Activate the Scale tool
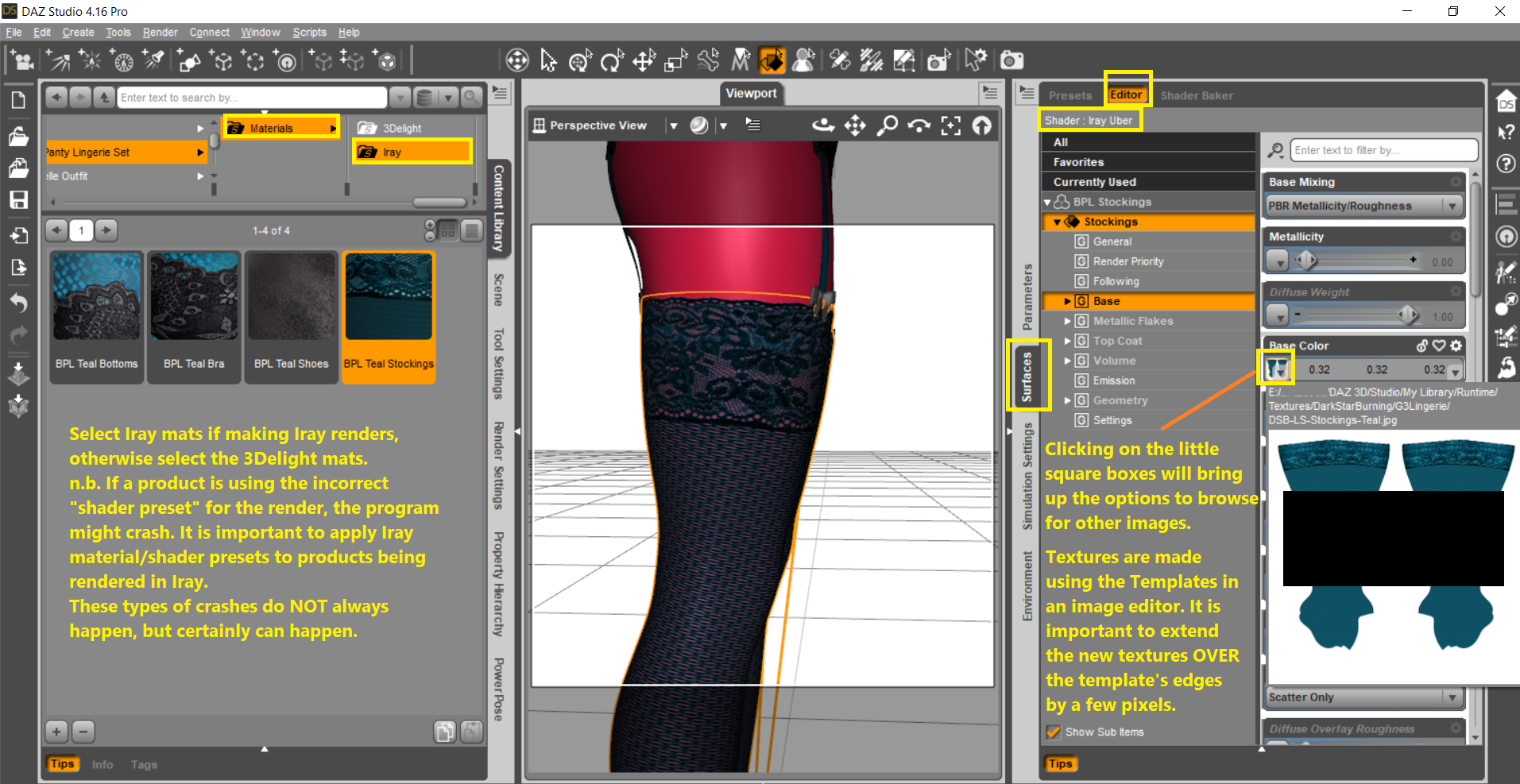Viewport: 1520px width, 784px height. (675, 60)
